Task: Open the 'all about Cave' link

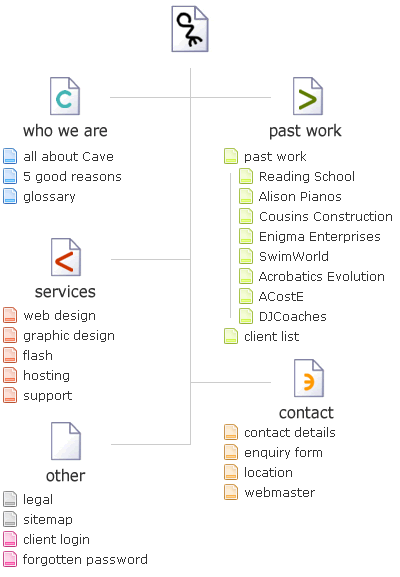Action: pyautogui.click(x=68, y=156)
